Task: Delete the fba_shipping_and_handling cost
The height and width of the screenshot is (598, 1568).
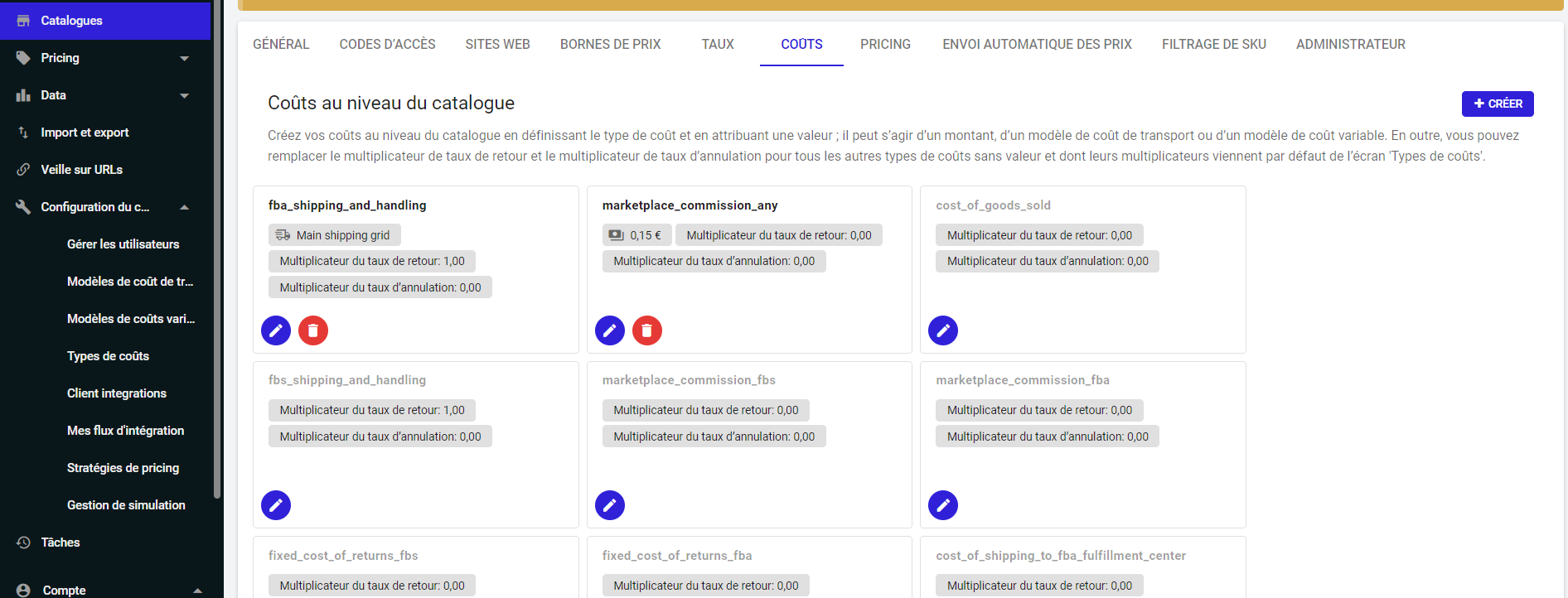Action: click(313, 330)
